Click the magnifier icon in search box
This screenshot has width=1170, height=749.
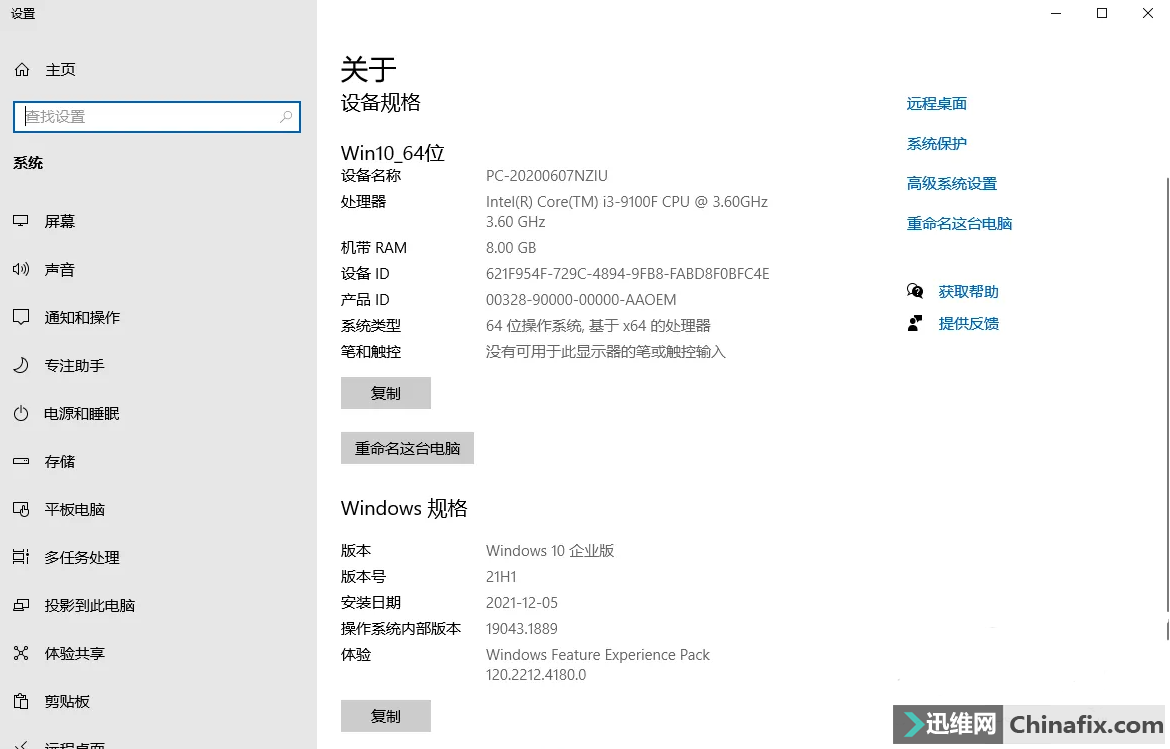[x=286, y=116]
